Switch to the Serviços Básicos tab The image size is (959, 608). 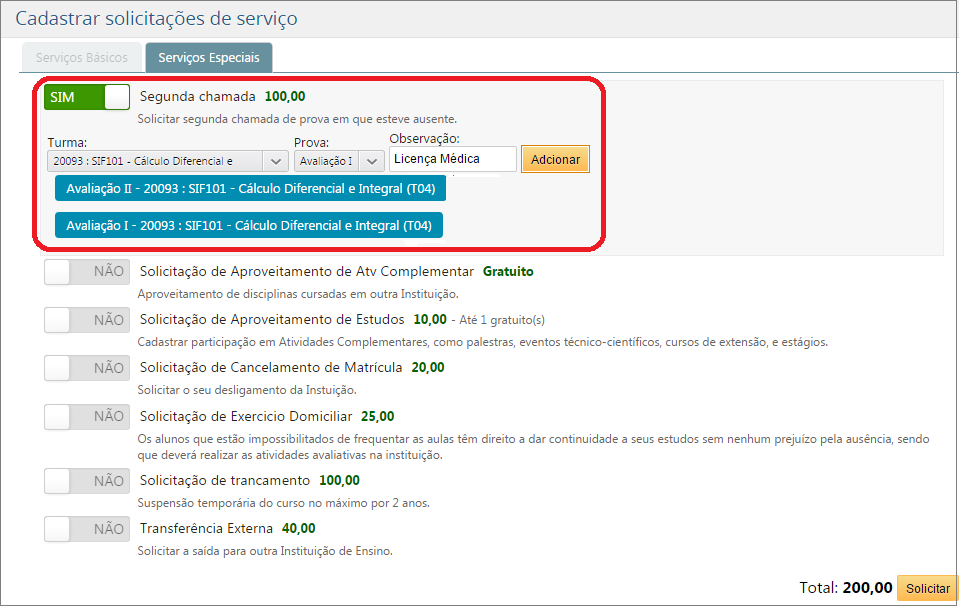point(81,57)
